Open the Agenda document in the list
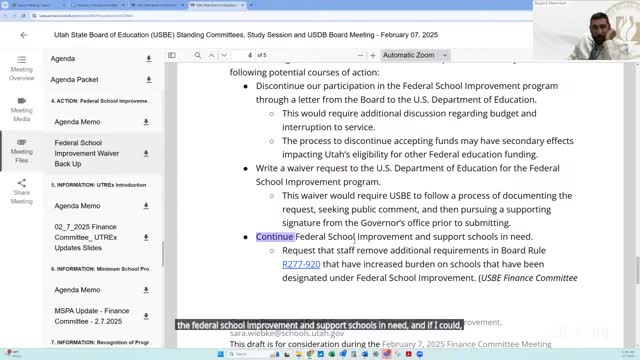Viewport: 640px width, 360px height. tap(63, 59)
